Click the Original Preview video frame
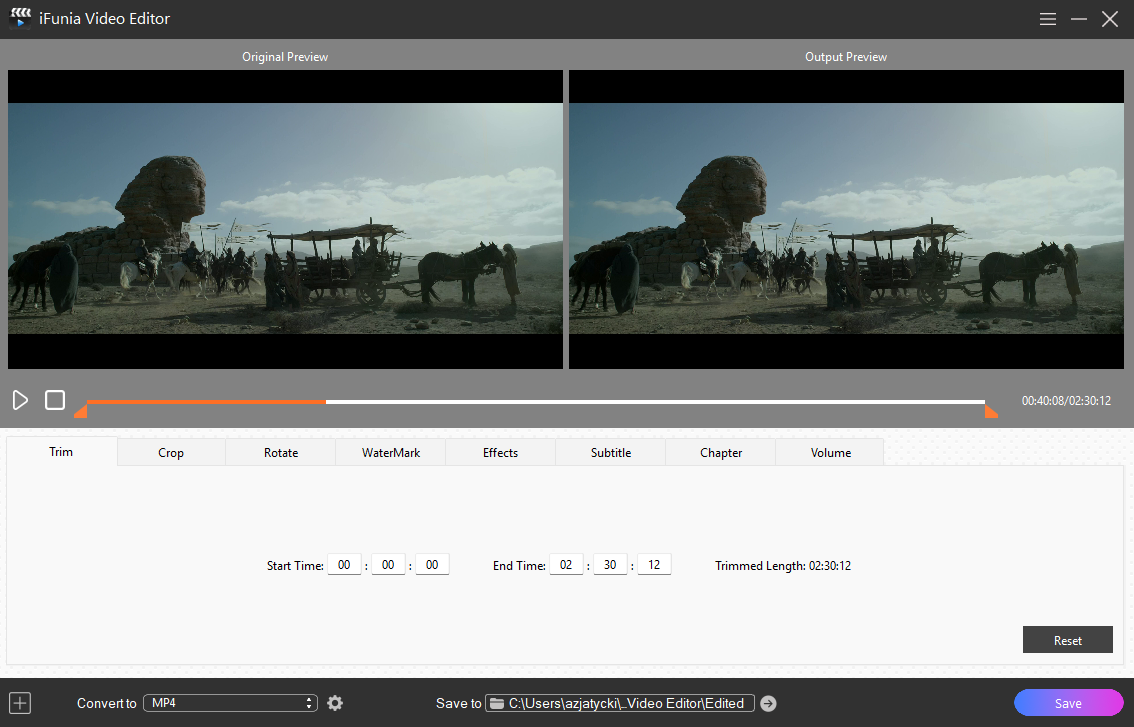 (285, 219)
